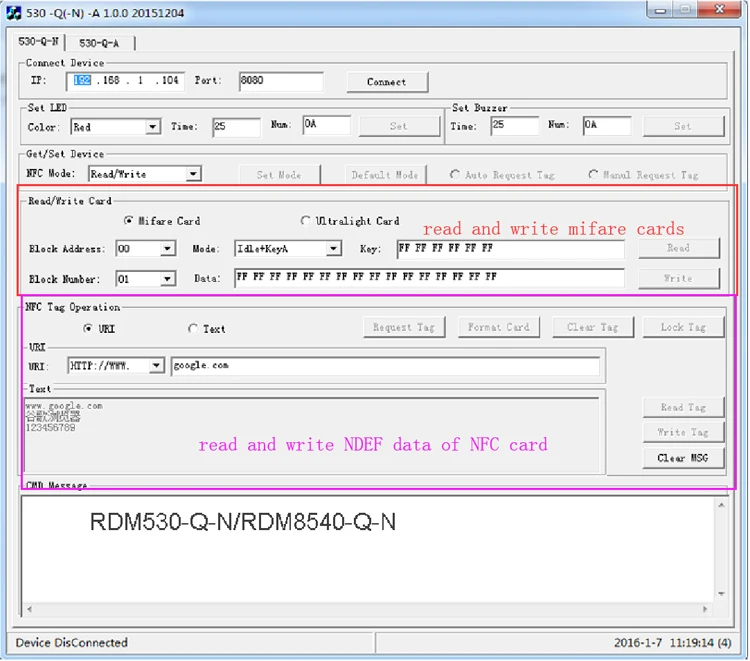Select the Text radio button
750x661 pixels.
[x=193, y=329]
